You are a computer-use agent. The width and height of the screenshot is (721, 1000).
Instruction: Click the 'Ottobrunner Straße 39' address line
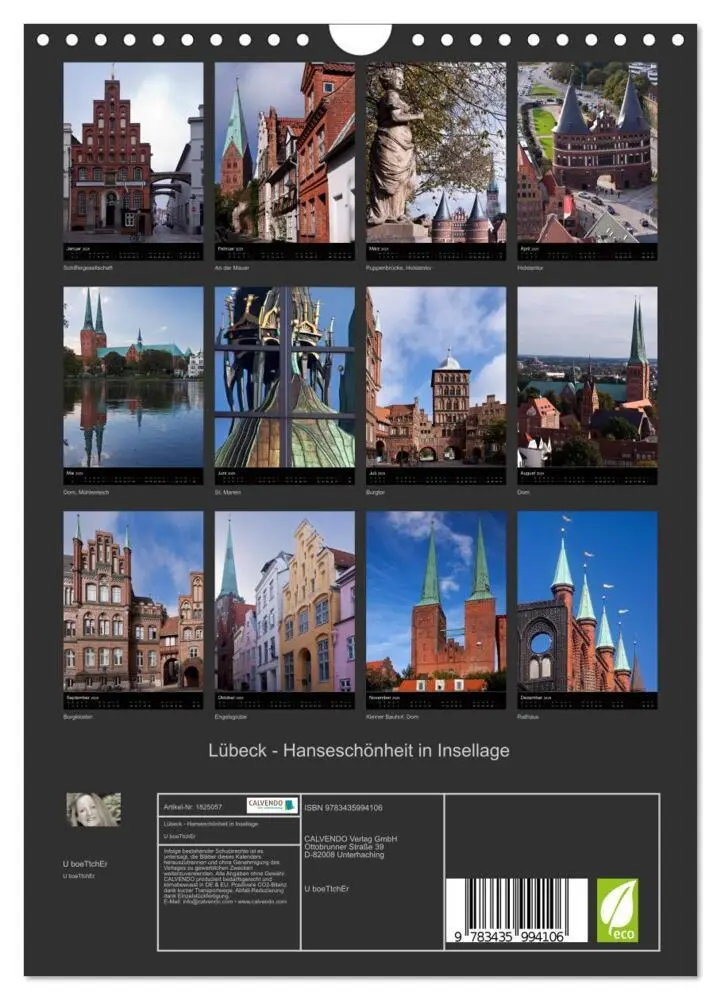click(344, 846)
